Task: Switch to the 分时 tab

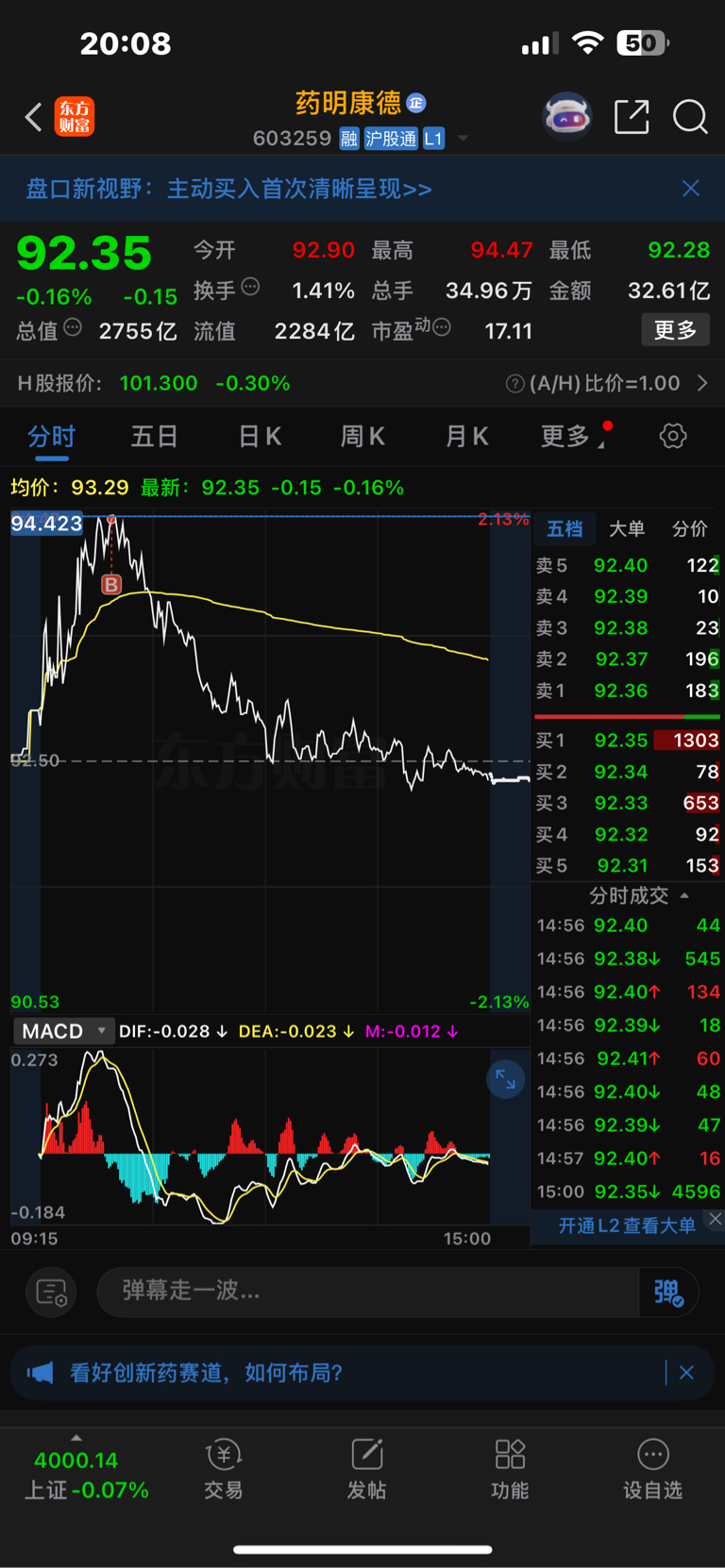Action: point(51,436)
